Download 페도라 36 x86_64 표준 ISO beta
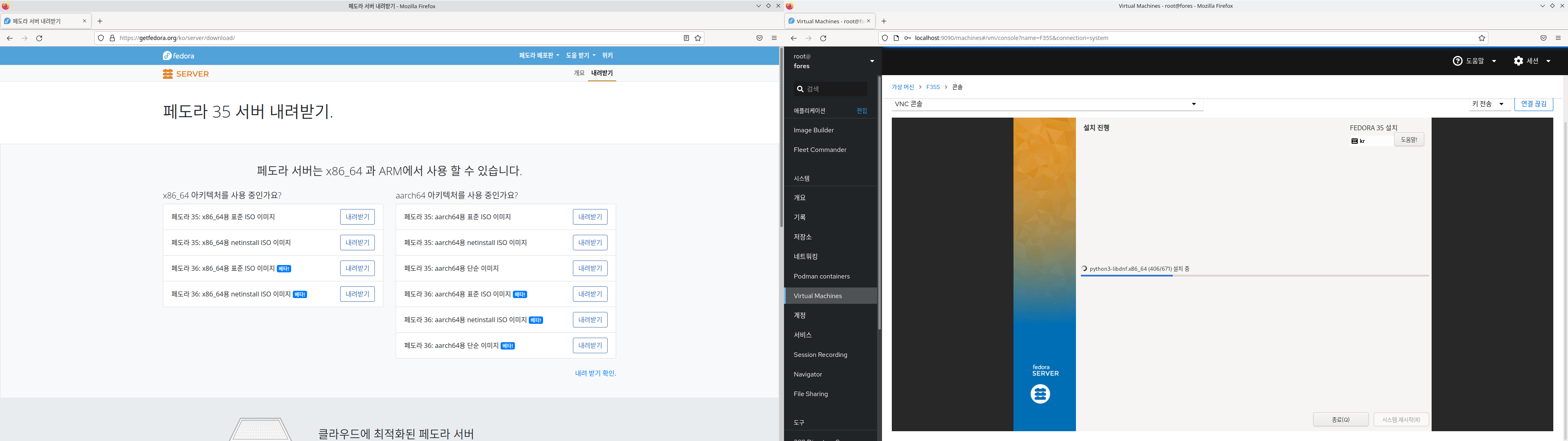 coord(357,269)
